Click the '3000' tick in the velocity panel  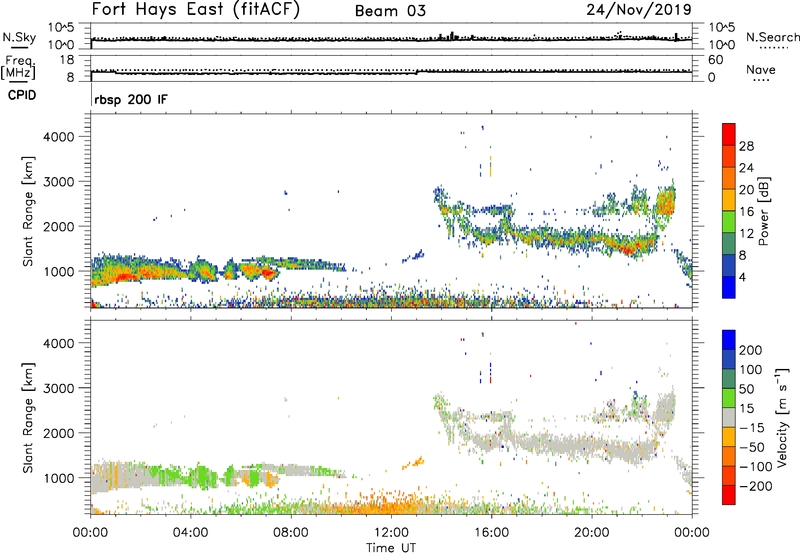[59, 388]
